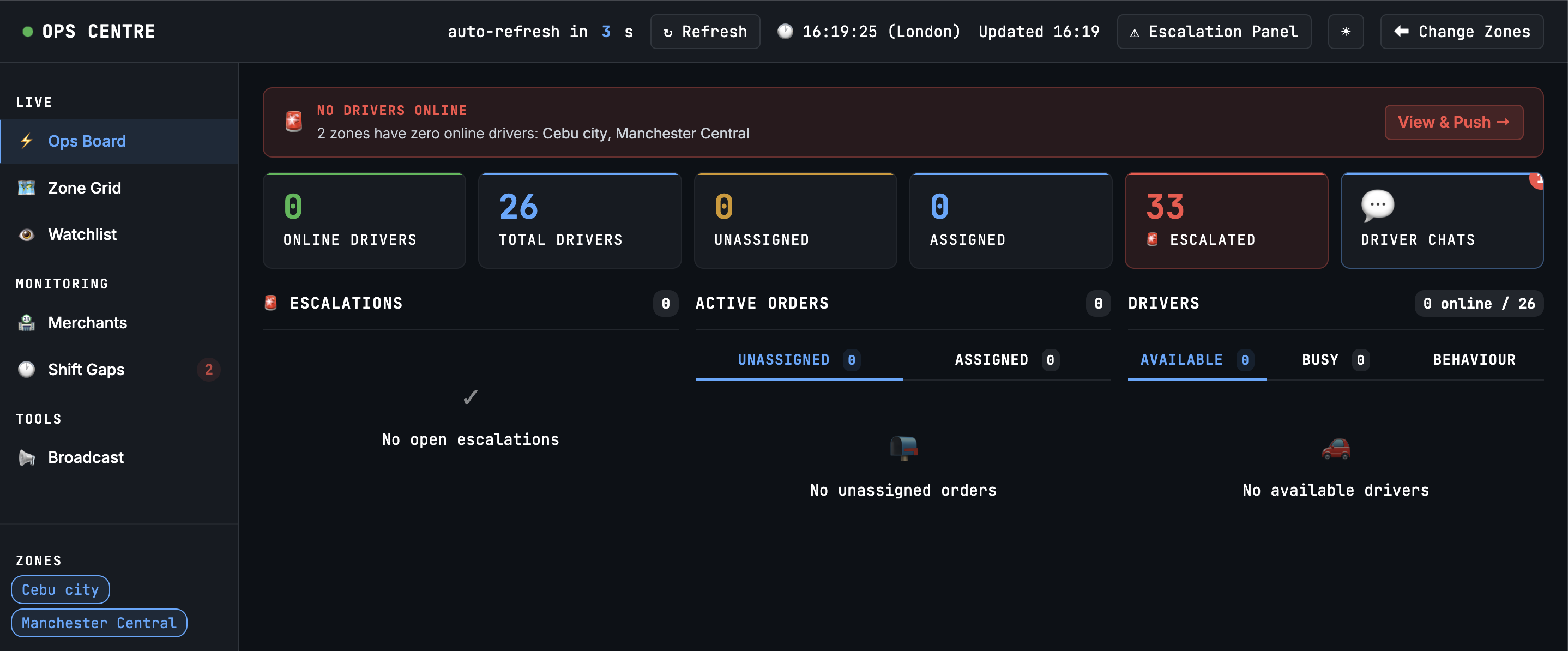
Task: Open the Escalation Panel
Action: click(x=1214, y=32)
